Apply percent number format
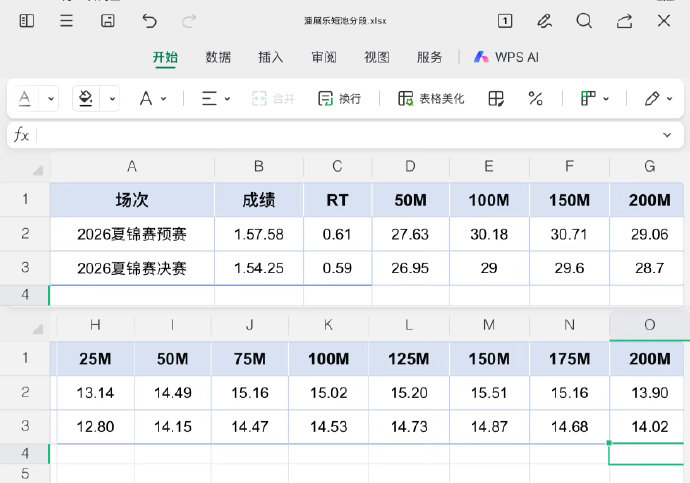 pyautogui.click(x=535, y=99)
